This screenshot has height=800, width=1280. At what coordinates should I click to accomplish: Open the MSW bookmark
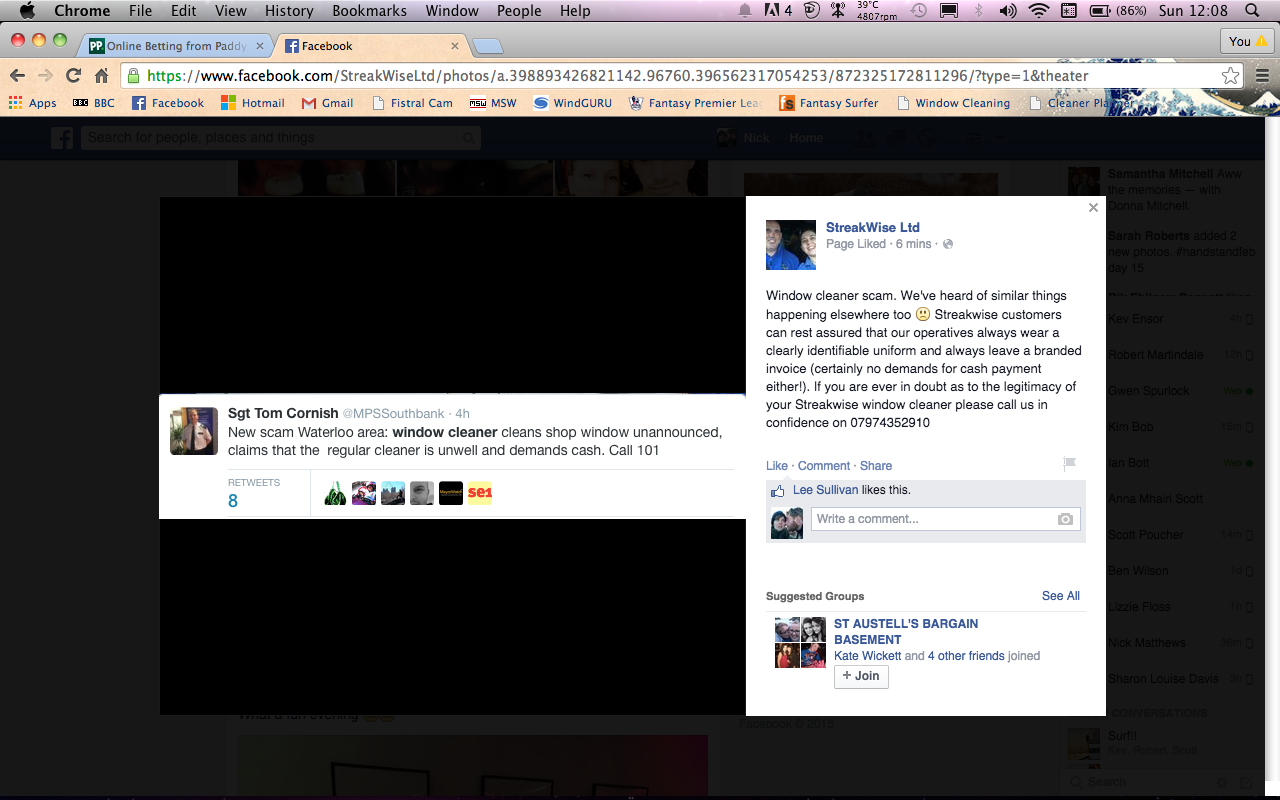(494, 103)
